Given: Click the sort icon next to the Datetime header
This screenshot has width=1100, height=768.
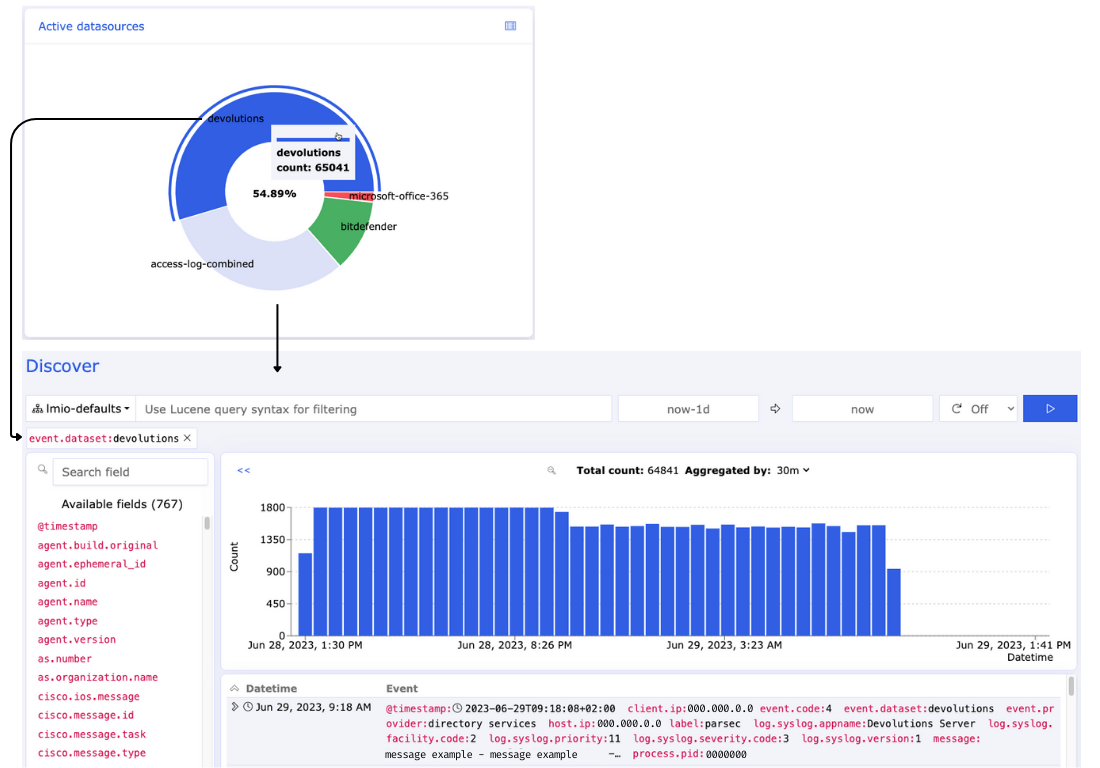Looking at the screenshot, I should [234, 689].
